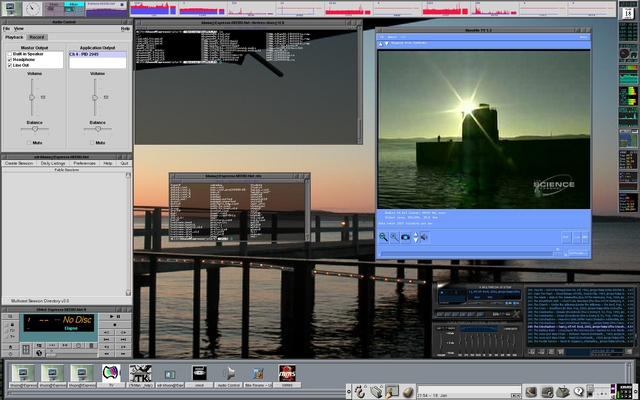The image size is (640, 400).
Task: Switch to the Playback tab
Action: click(14, 37)
